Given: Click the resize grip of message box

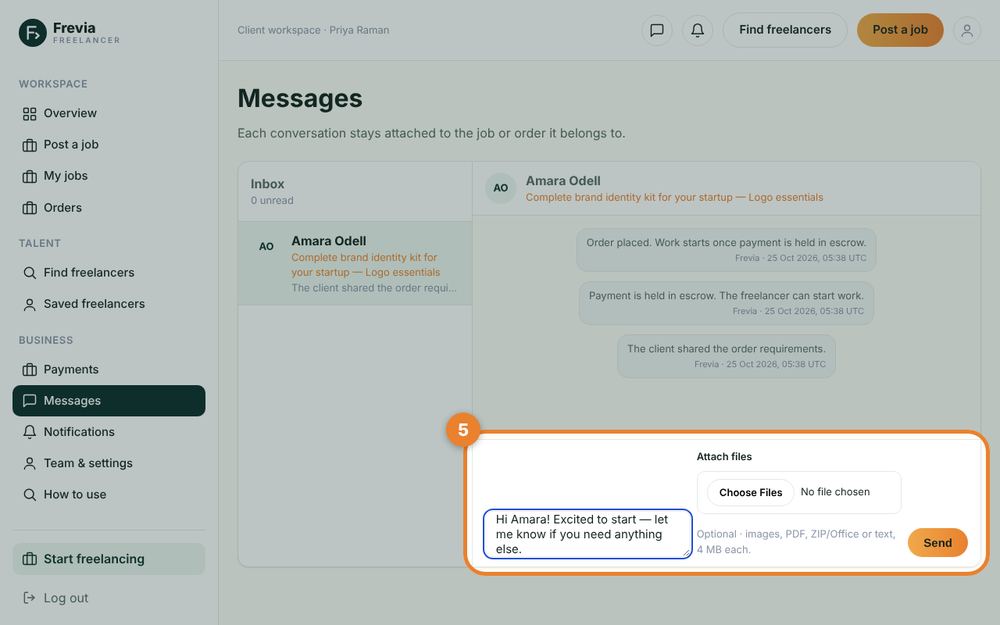Looking at the screenshot, I should coord(686,553).
